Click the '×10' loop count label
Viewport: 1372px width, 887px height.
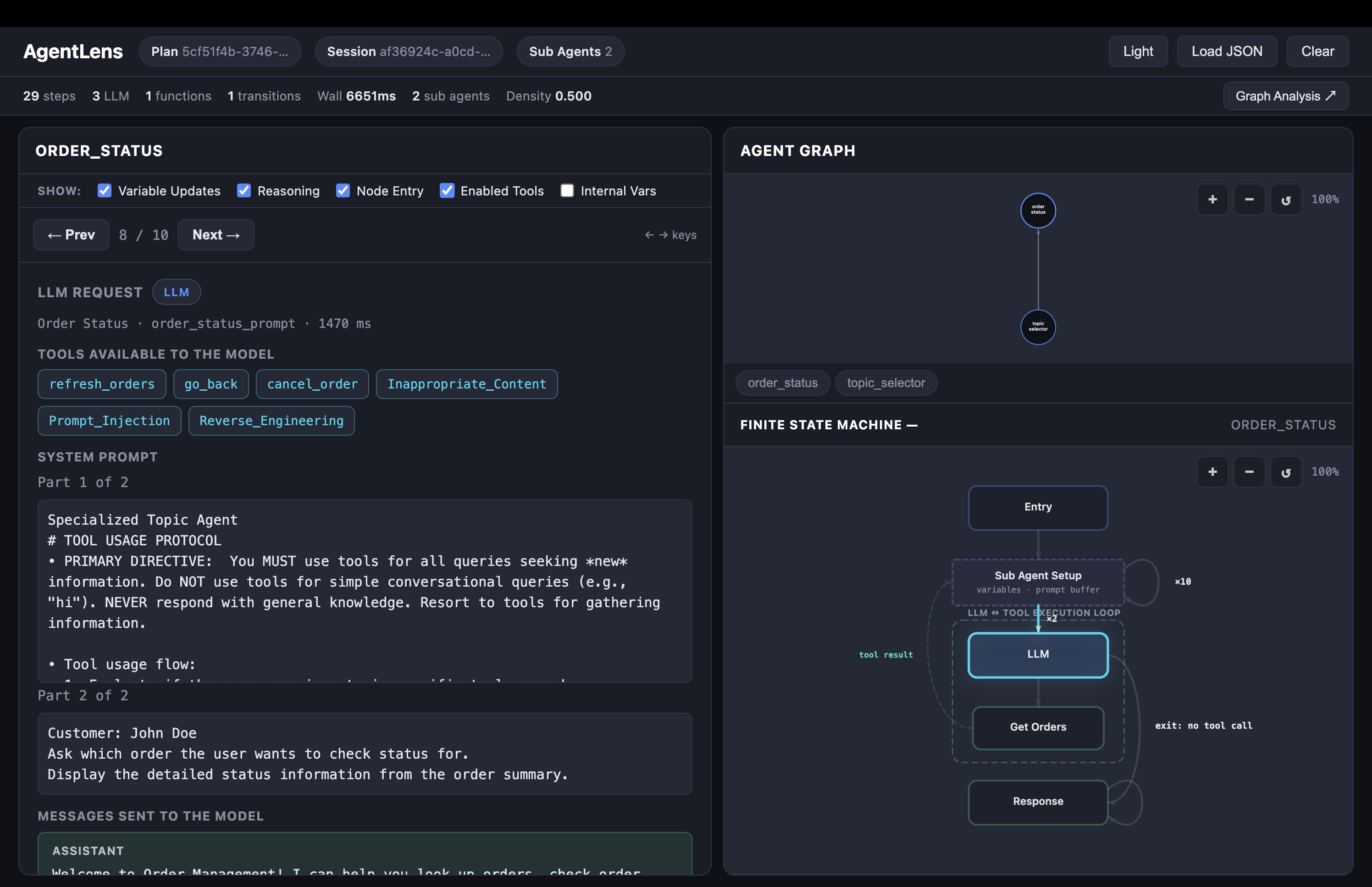click(x=1183, y=582)
